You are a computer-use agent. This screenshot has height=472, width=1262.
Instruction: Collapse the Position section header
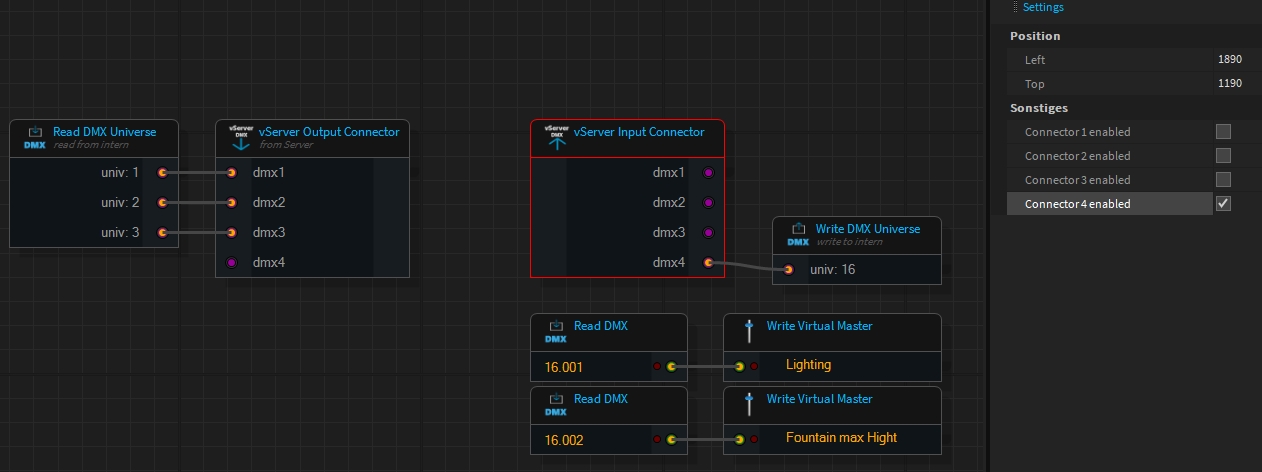pos(1035,36)
